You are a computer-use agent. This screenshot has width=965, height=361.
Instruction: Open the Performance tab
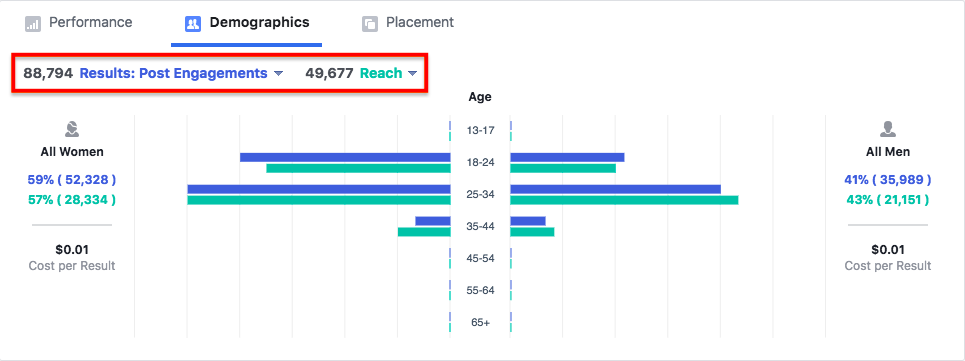79,23
